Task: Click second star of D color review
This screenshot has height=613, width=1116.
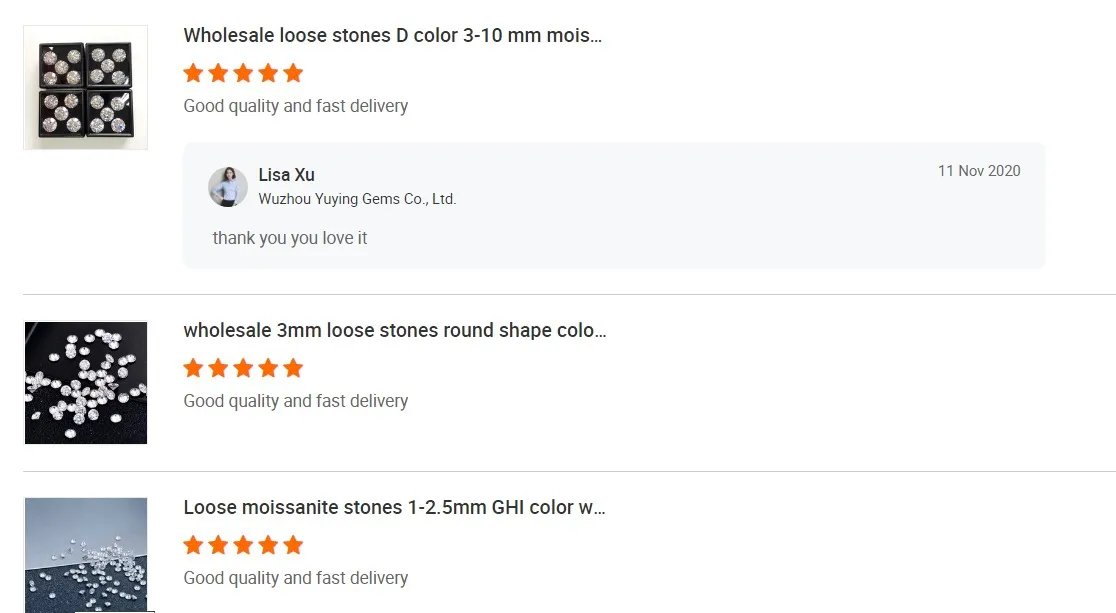Action: pos(219,73)
